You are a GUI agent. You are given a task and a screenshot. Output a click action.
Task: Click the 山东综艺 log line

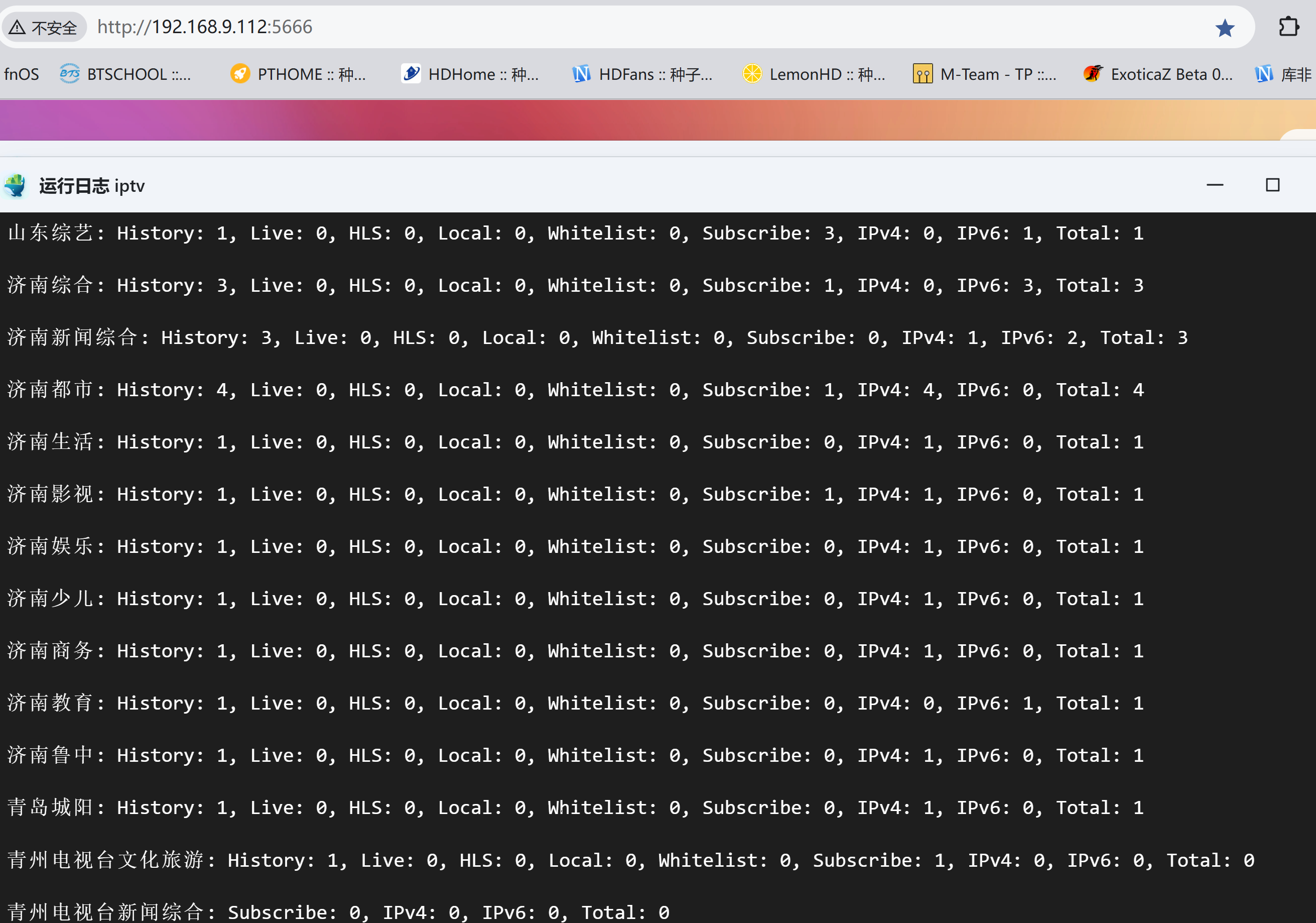[x=573, y=234]
